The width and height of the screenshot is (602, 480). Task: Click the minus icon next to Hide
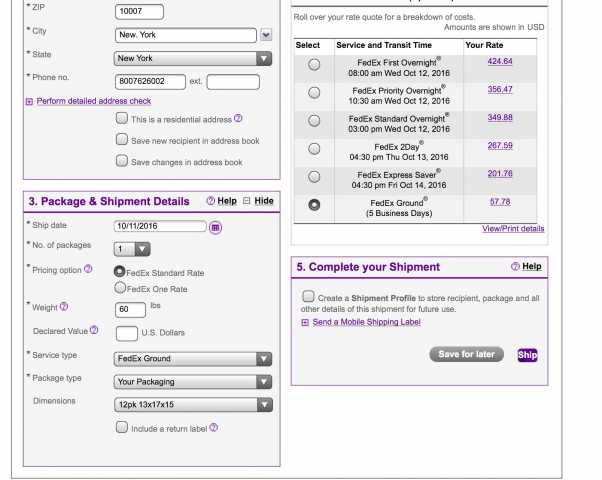coord(246,201)
